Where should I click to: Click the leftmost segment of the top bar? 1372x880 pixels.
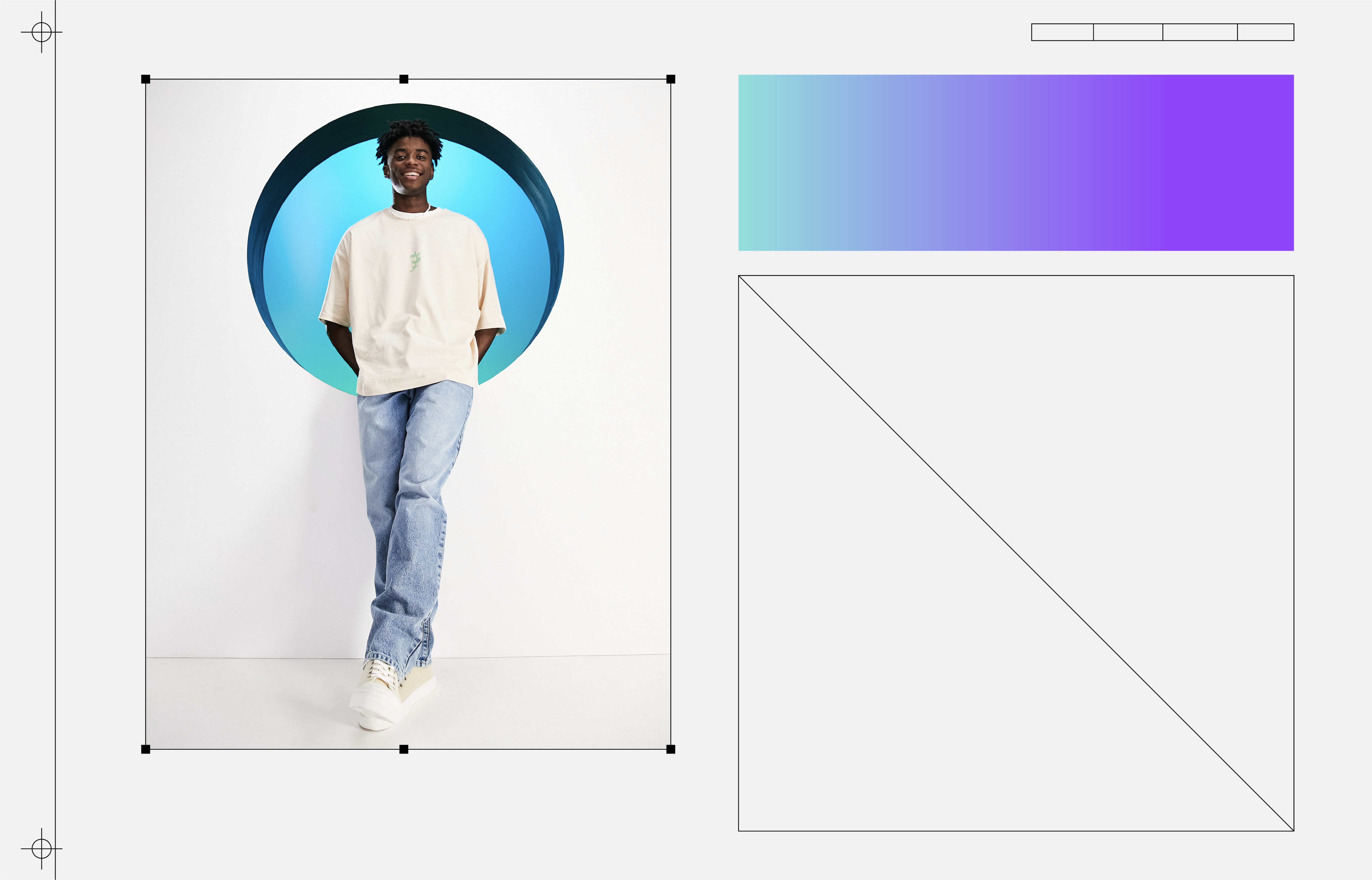[1062, 32]
